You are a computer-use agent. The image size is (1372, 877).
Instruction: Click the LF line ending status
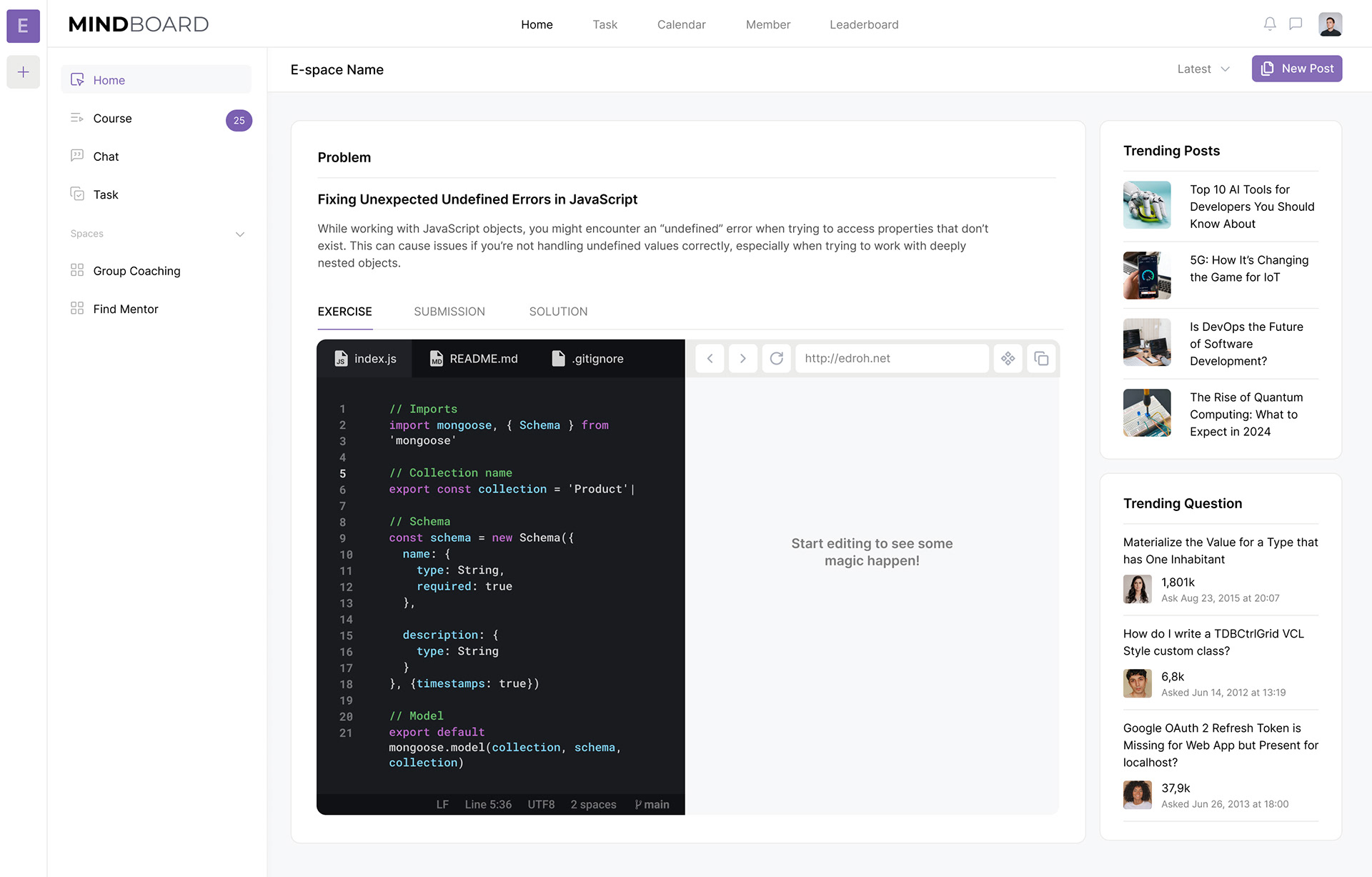[442, 804]
